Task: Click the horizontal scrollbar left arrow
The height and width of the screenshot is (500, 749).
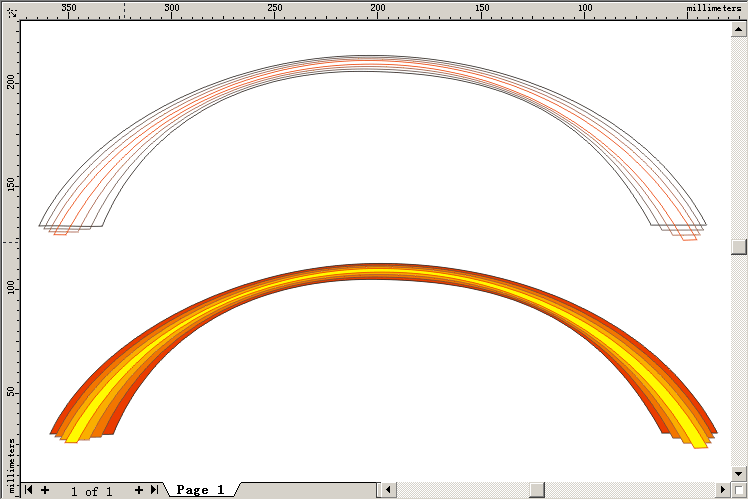Action: click(388, 490)
